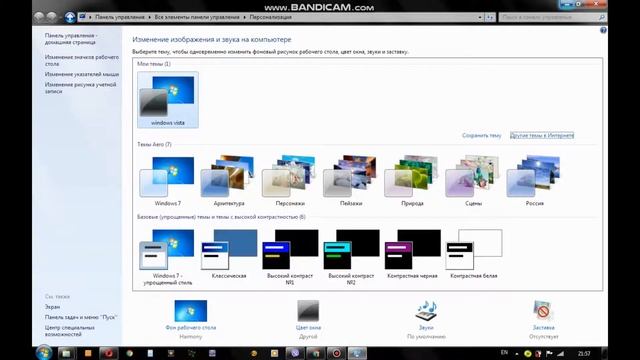
Task: Click the Action Center flag tray icon
Action: click(549, 353)
